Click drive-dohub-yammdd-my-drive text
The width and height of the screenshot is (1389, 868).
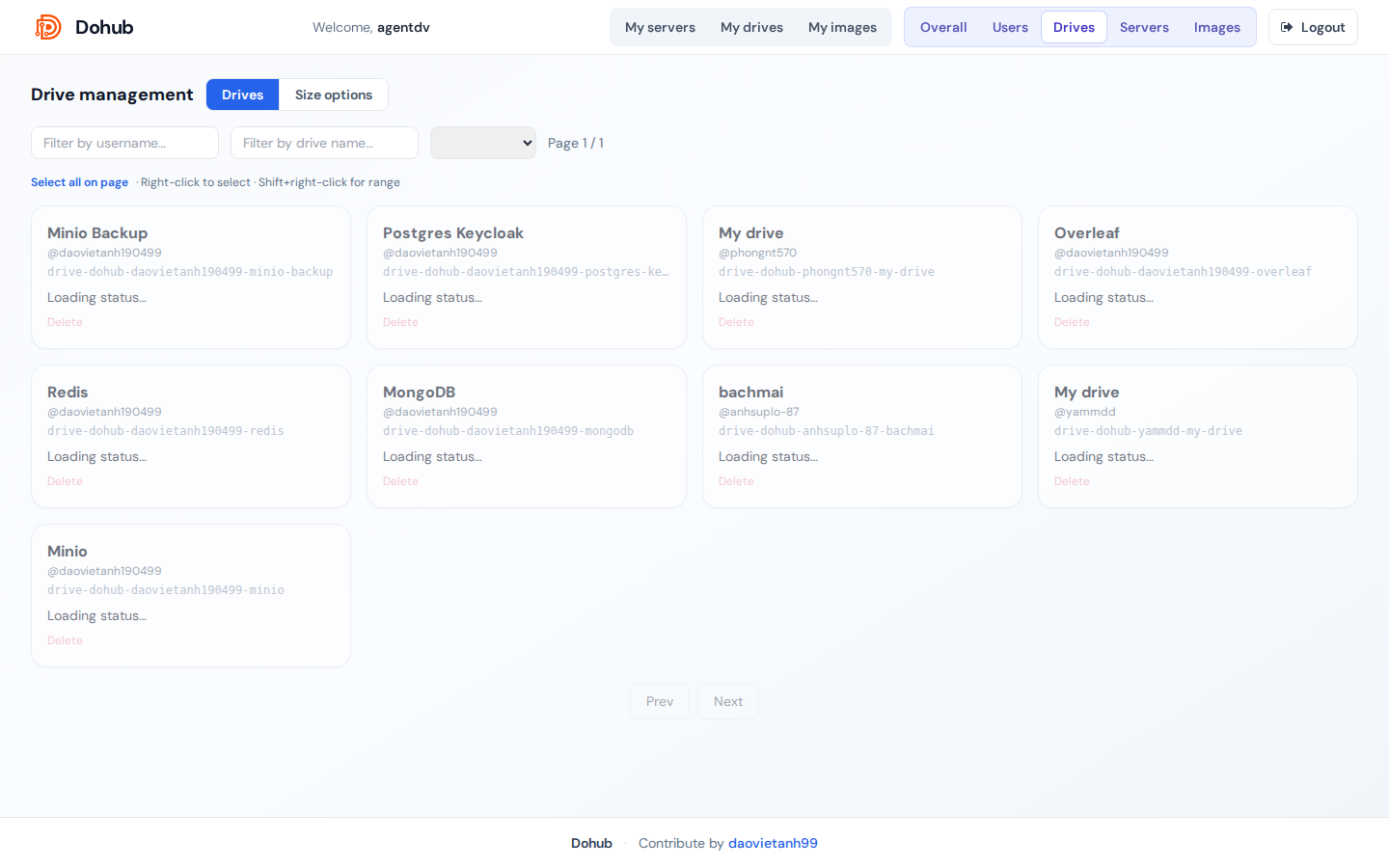pyautogui.click(x=1148, y=431)
